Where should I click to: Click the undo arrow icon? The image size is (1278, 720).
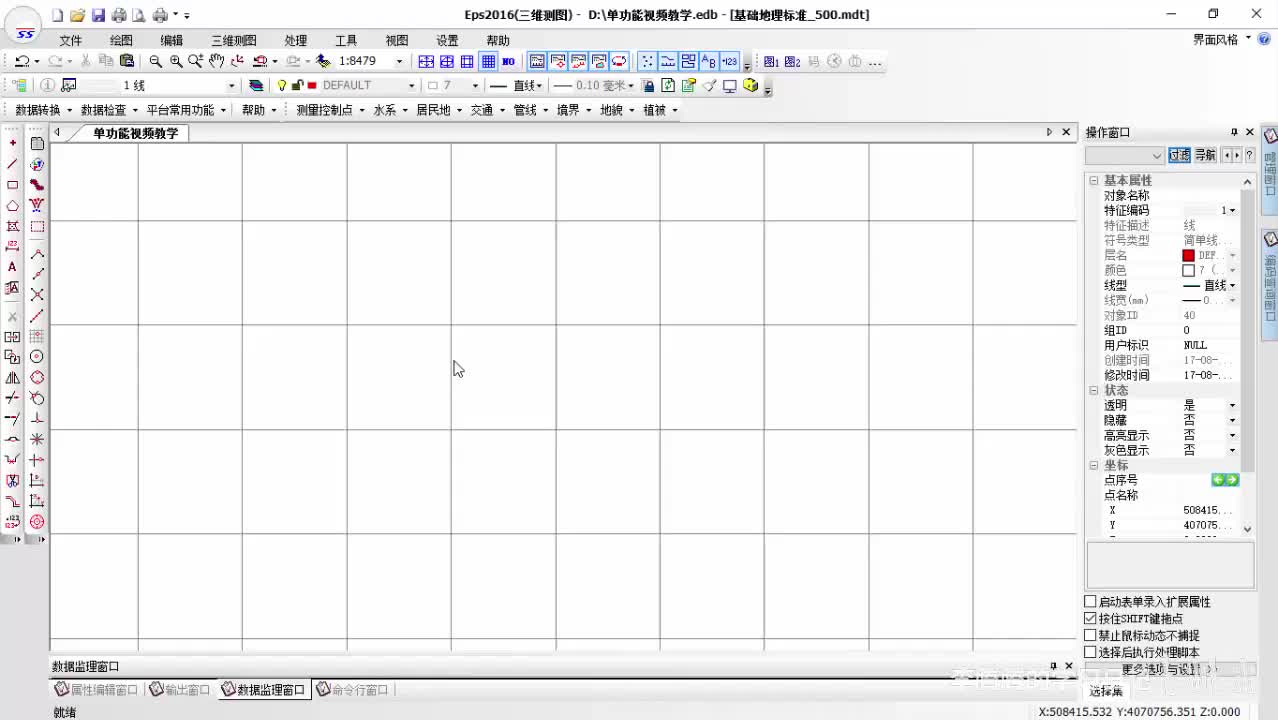(x=21, y=61)
